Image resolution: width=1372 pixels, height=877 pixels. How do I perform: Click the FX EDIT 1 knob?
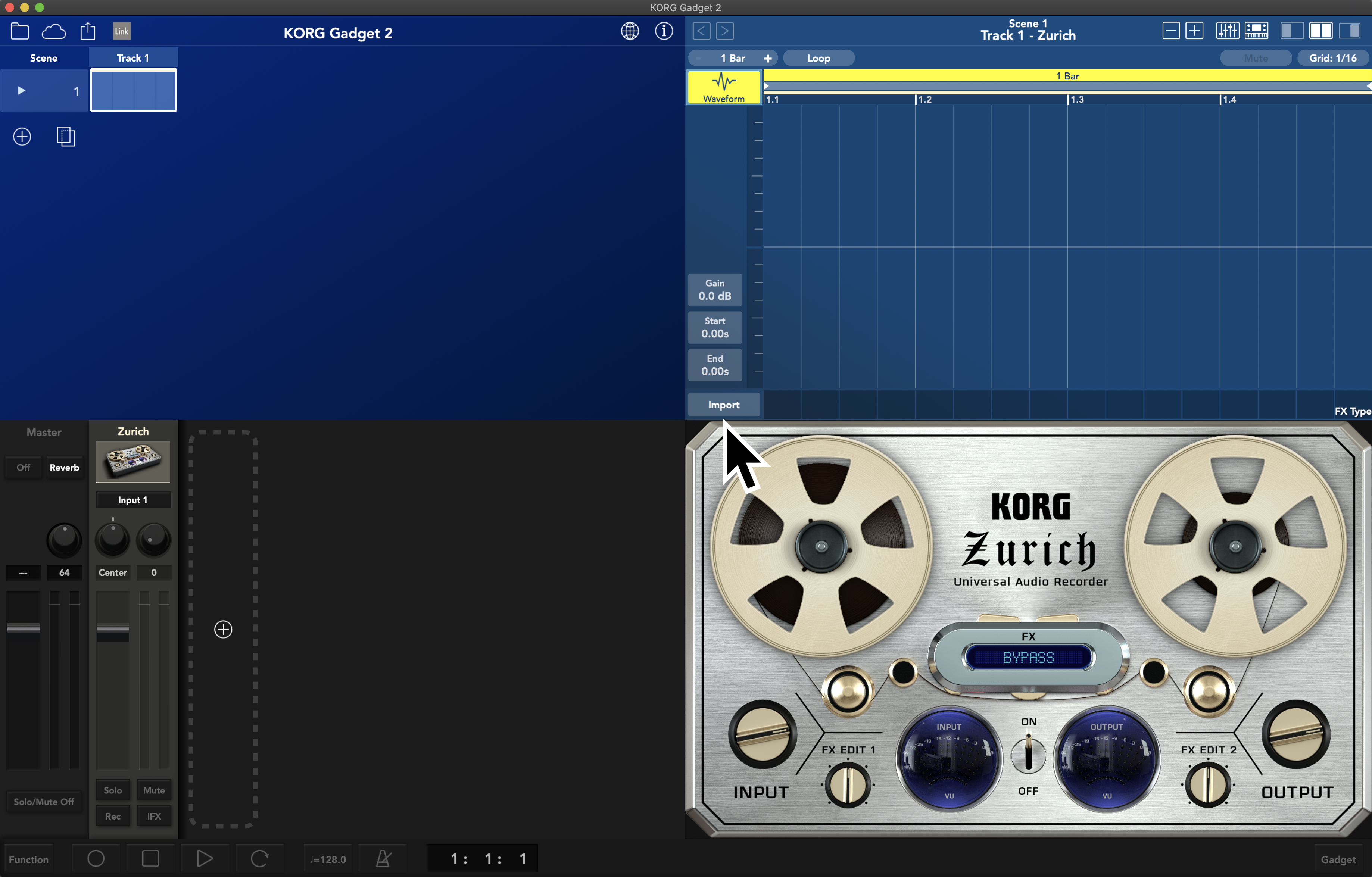point(848,784)
